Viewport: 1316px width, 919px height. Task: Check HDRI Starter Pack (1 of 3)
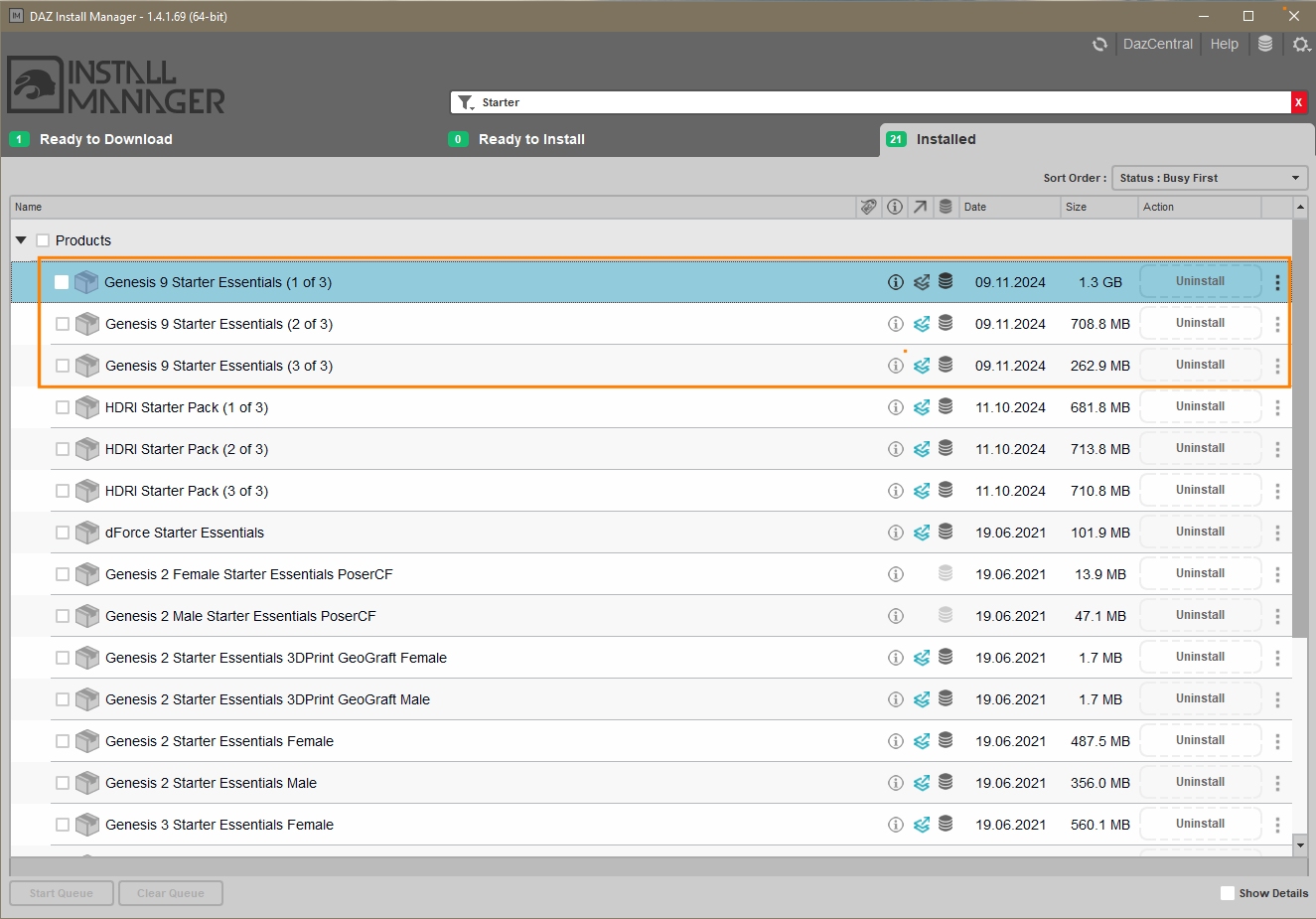pos(63,407)
